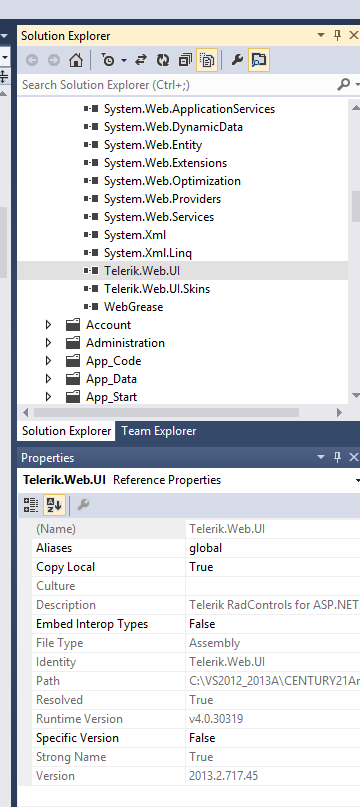Screen dimensions: 360x807
Task: Select the Telerik.Web.UI.Skins reference
Action: (x=157, y=289)
